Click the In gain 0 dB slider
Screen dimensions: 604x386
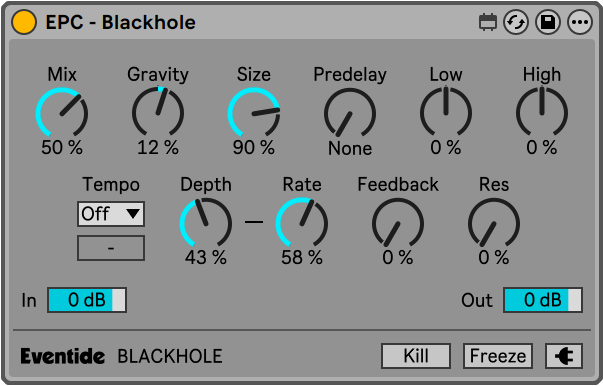point(87,300)
